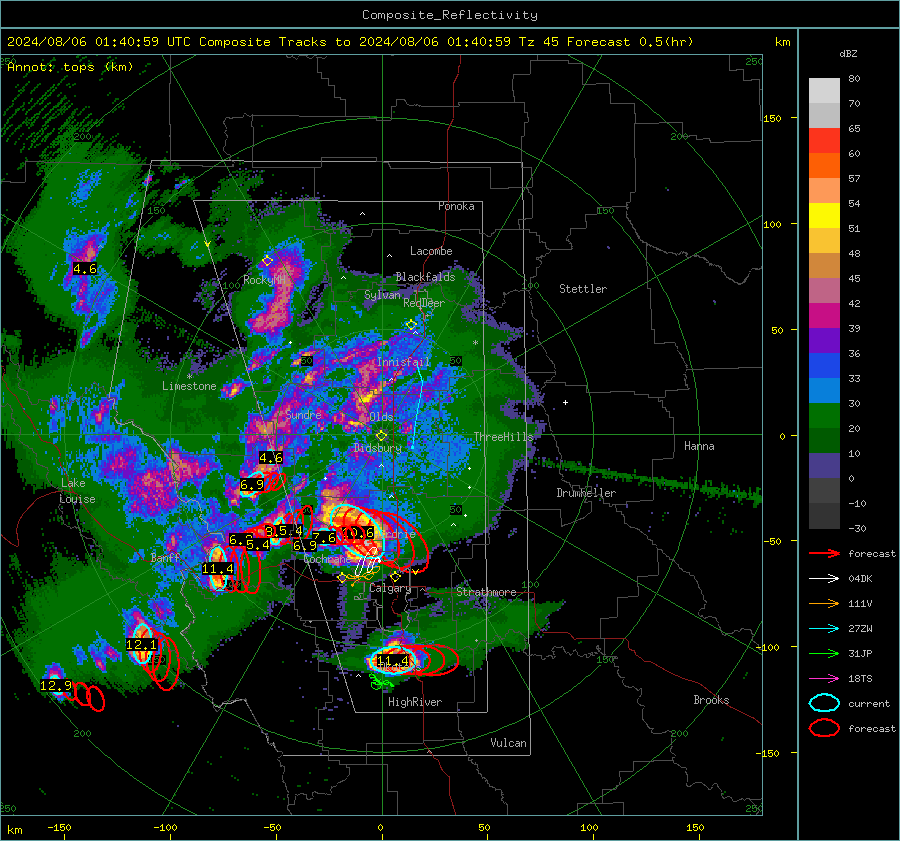
Task: Click the ThreeHills city label
Action: [x=503, y=437]
